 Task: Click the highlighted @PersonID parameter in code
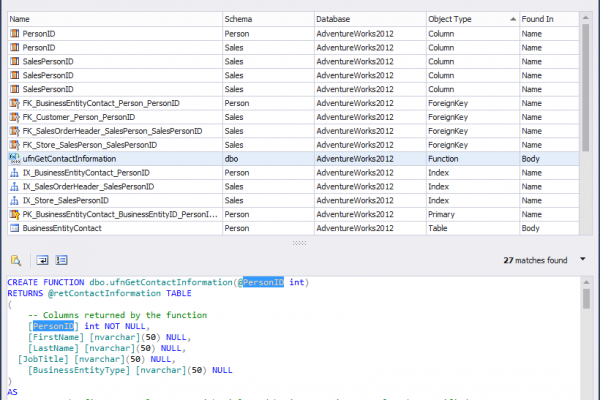pos(263,282)
